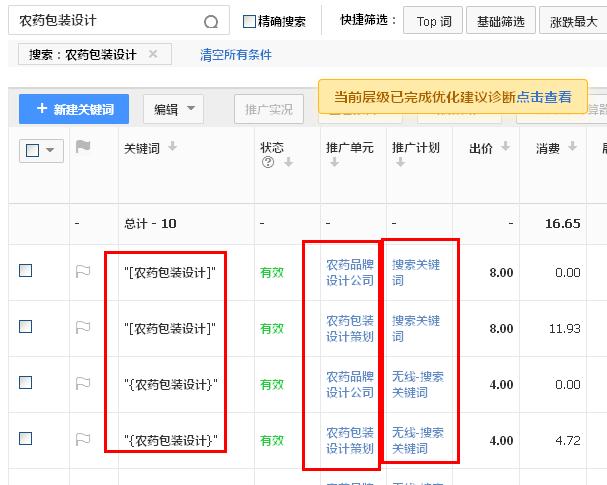
Task: Click the 新建关键词 button
Action: point(74,109)
